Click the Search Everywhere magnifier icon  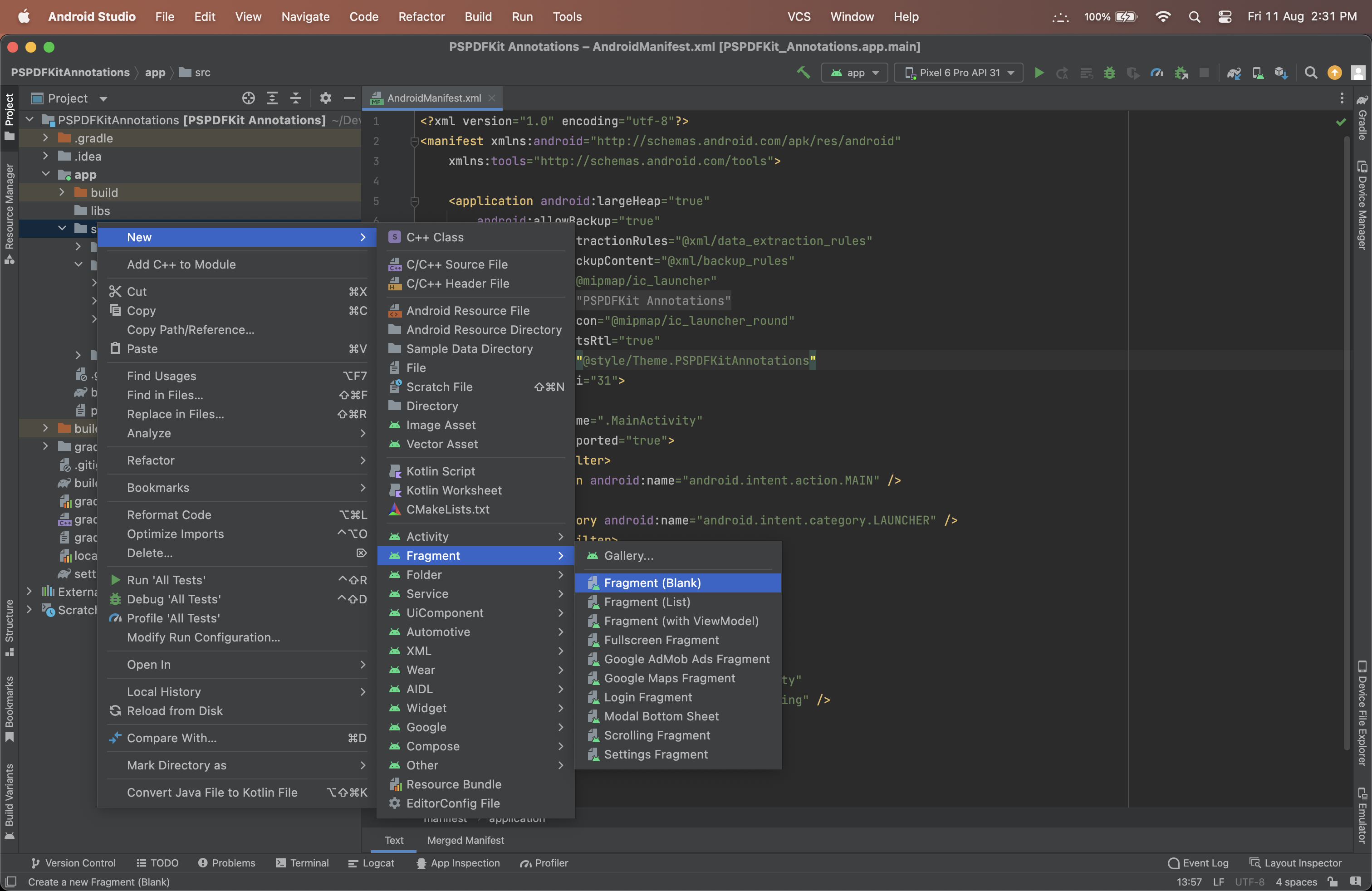[1311, 73]
